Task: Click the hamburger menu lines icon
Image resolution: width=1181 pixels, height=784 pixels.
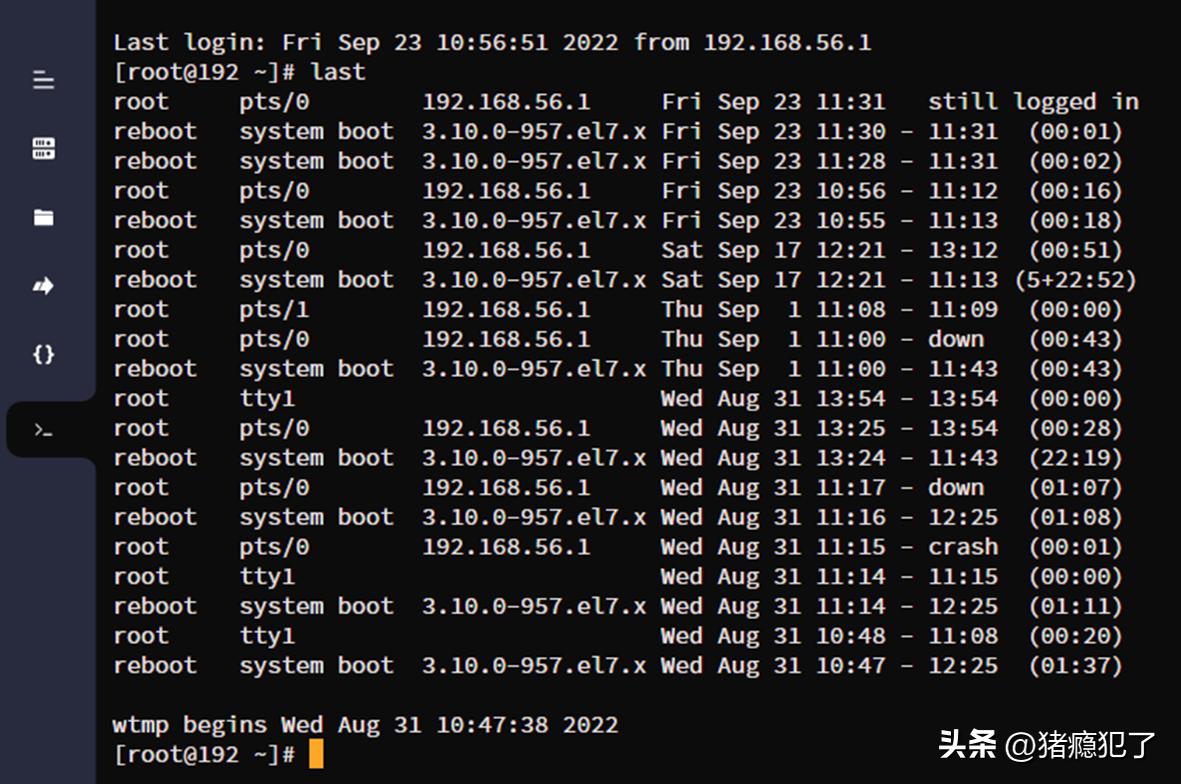Action: click(x=42, y=80)
